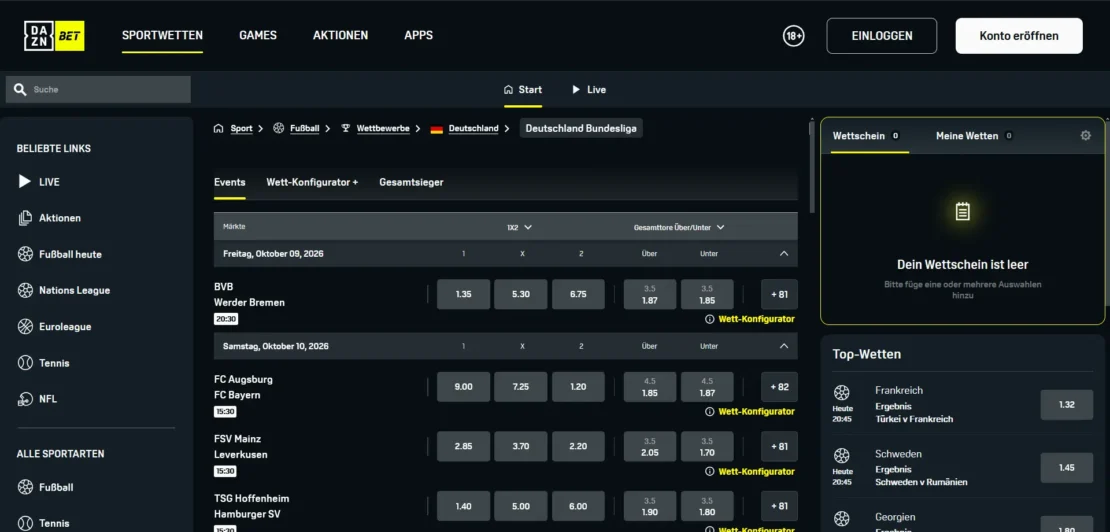
Task: Select Werder Bremen win odds 6.75
Action: click(x=578, y=294)
